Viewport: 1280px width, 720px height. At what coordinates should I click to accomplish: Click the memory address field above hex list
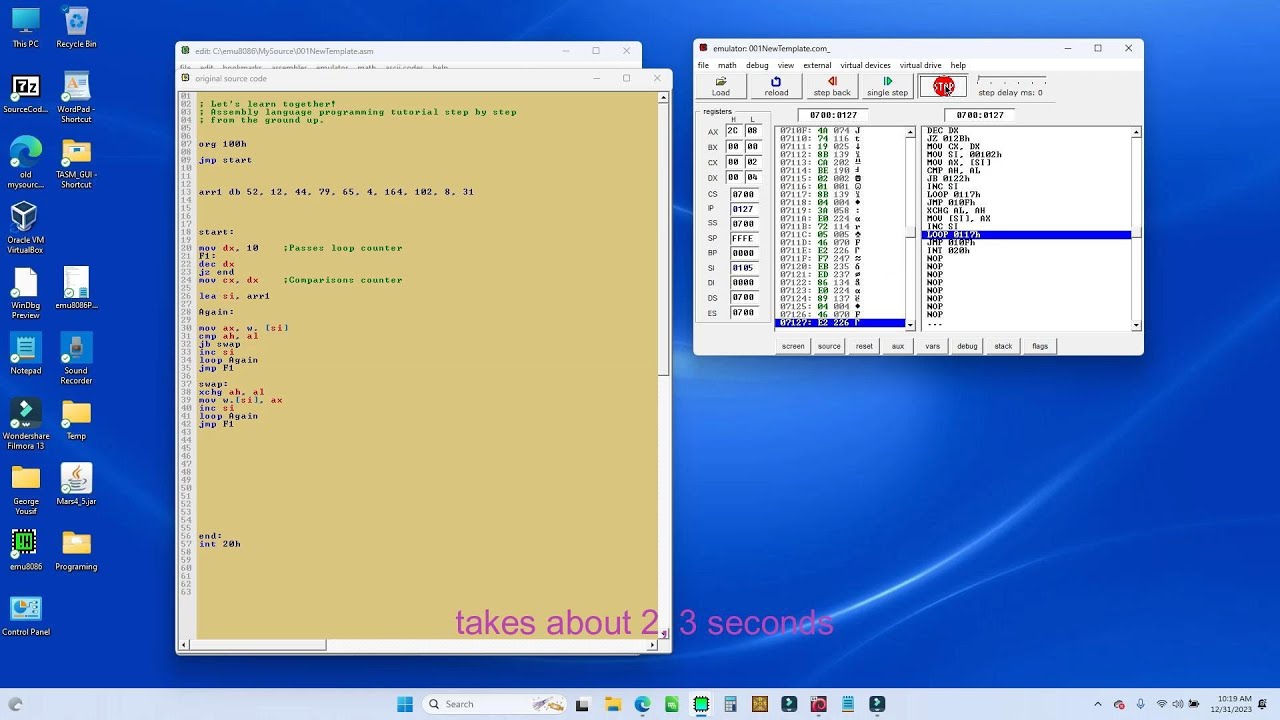pyautogui.click(x=833, y=115)
